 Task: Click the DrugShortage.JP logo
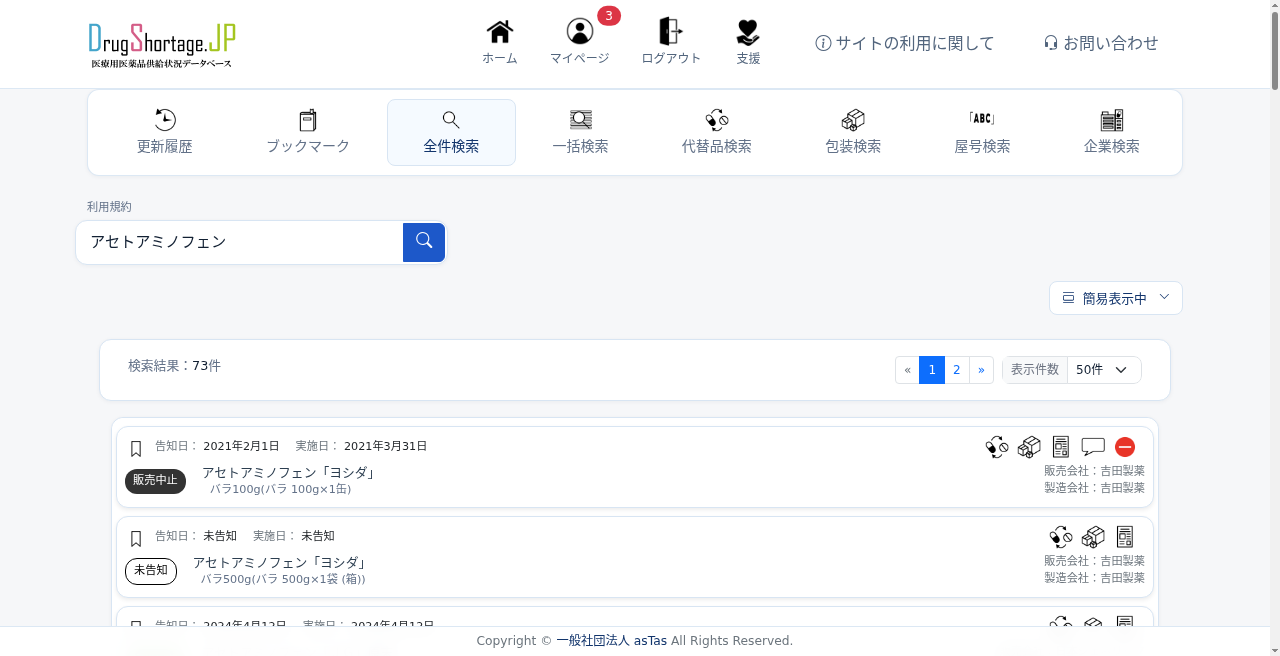click(162, 44)
